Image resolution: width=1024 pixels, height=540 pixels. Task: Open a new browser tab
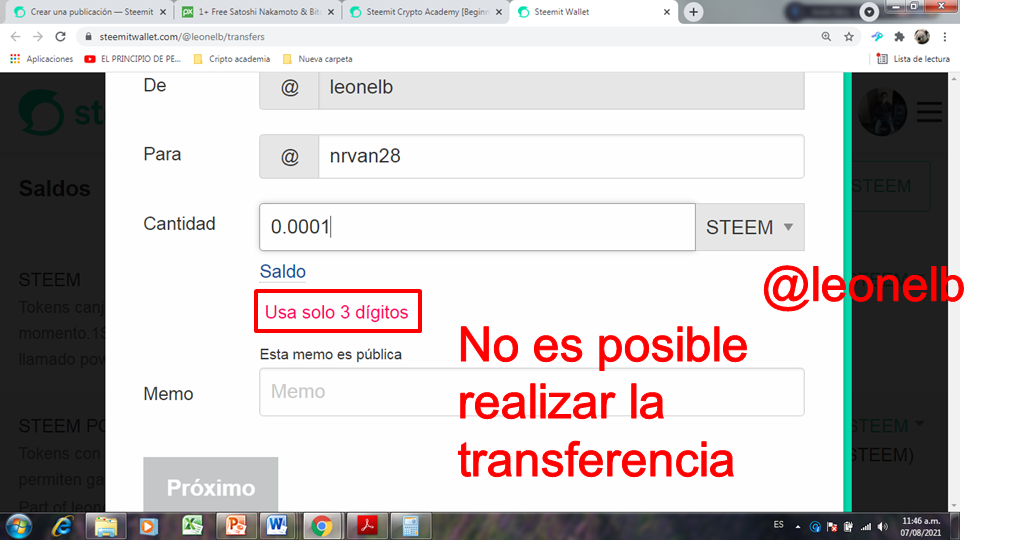pyautogui.click(x=694, y=12)
